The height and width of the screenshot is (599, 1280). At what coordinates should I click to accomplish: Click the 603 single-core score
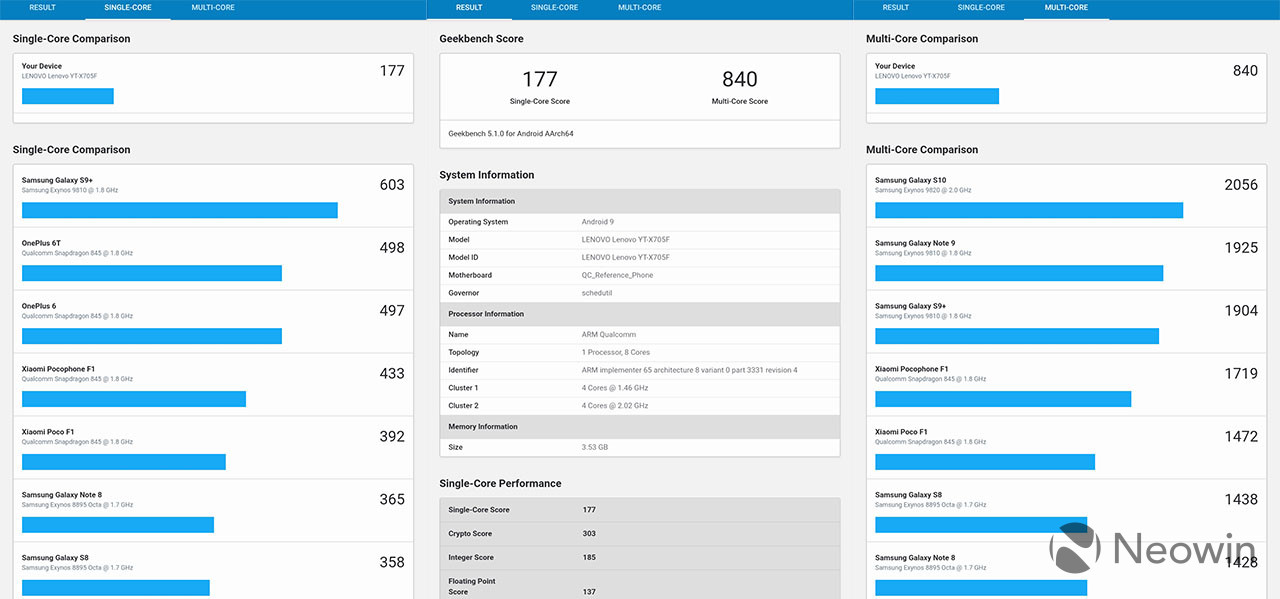(x=392, y=185)
